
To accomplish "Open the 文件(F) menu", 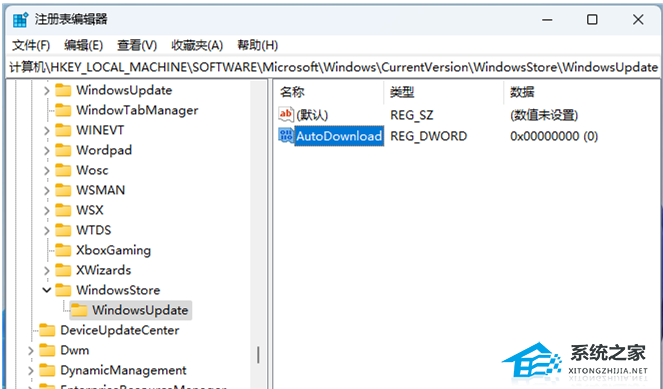I will pyautogui.click(x=31, y=45).
